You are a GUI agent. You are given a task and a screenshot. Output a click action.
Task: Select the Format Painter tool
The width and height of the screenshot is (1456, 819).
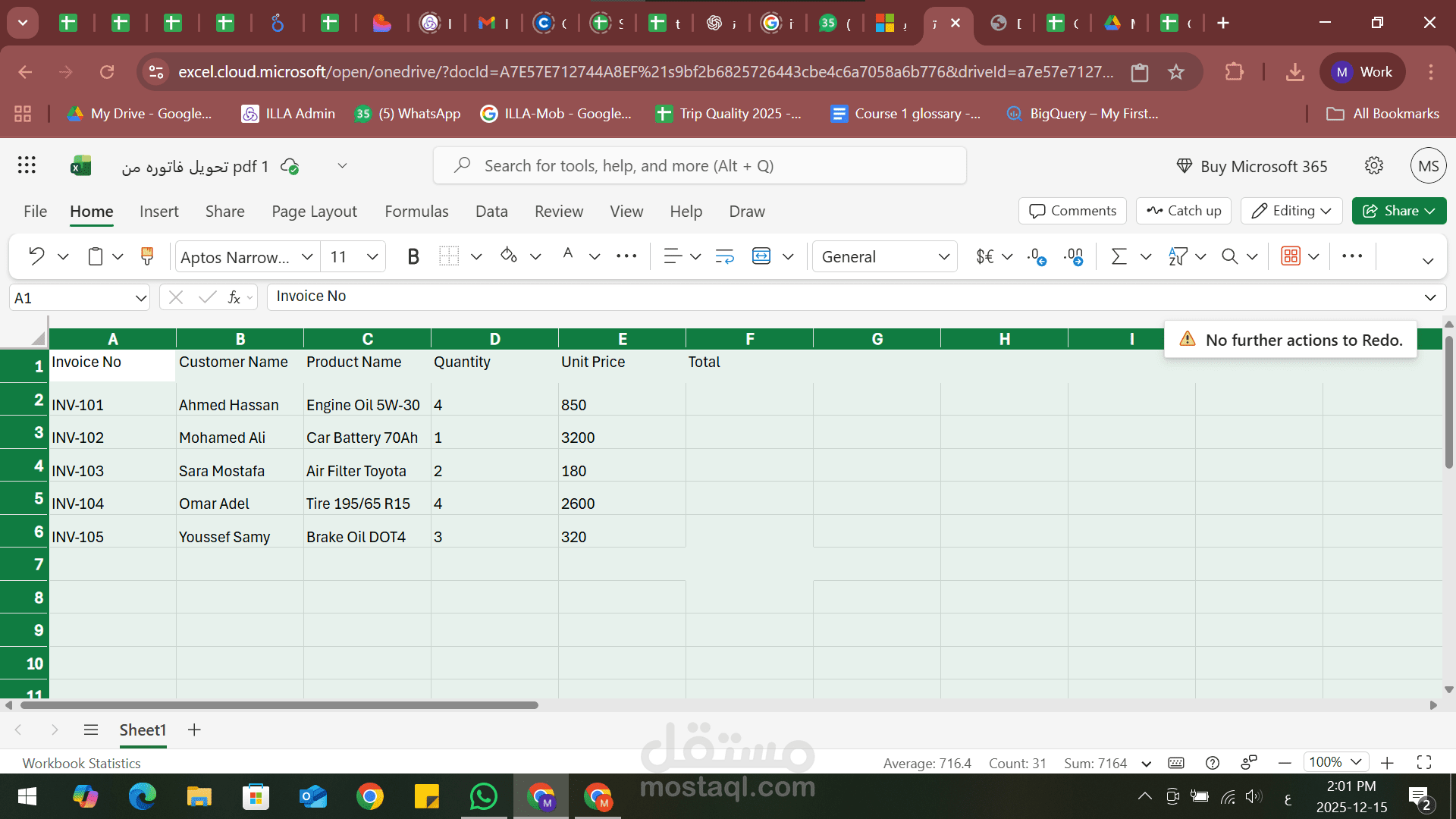[x=147, y=256]
